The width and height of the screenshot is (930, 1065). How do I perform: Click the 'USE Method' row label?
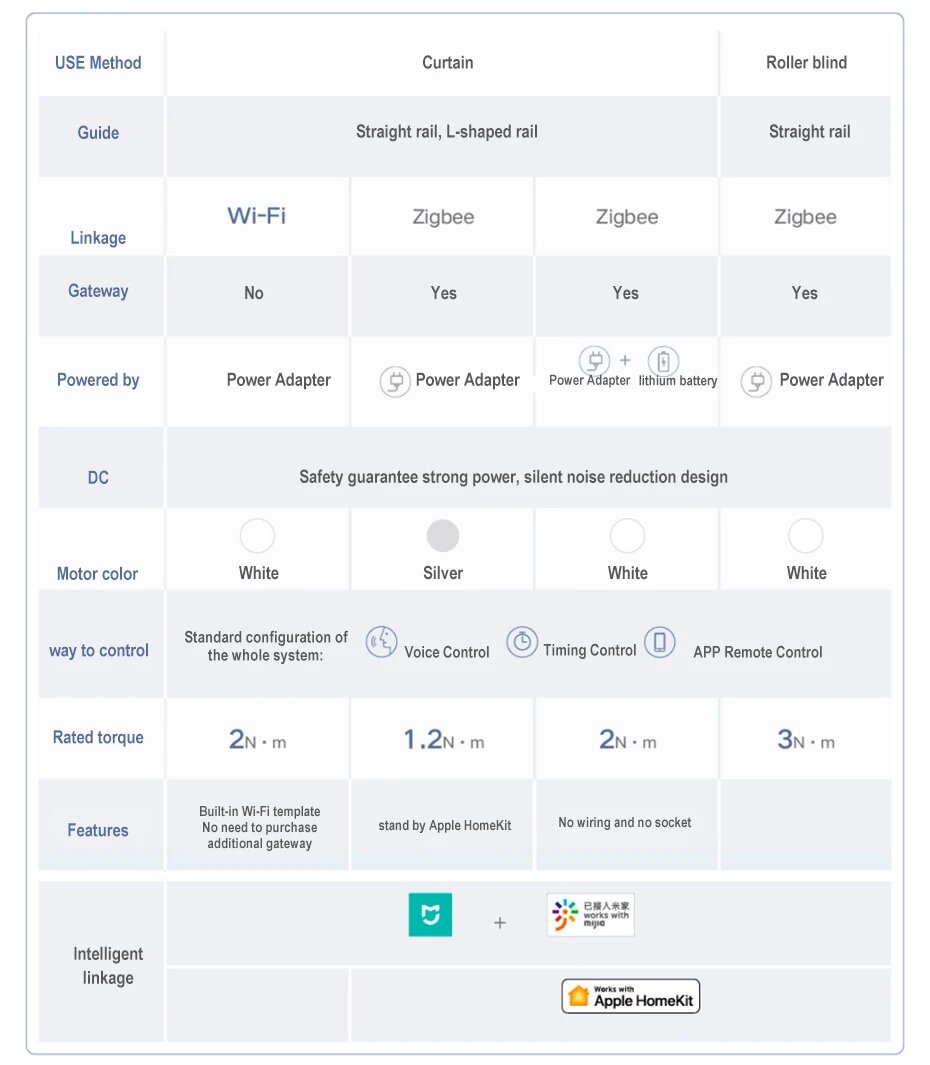click(x=98, y=62)
